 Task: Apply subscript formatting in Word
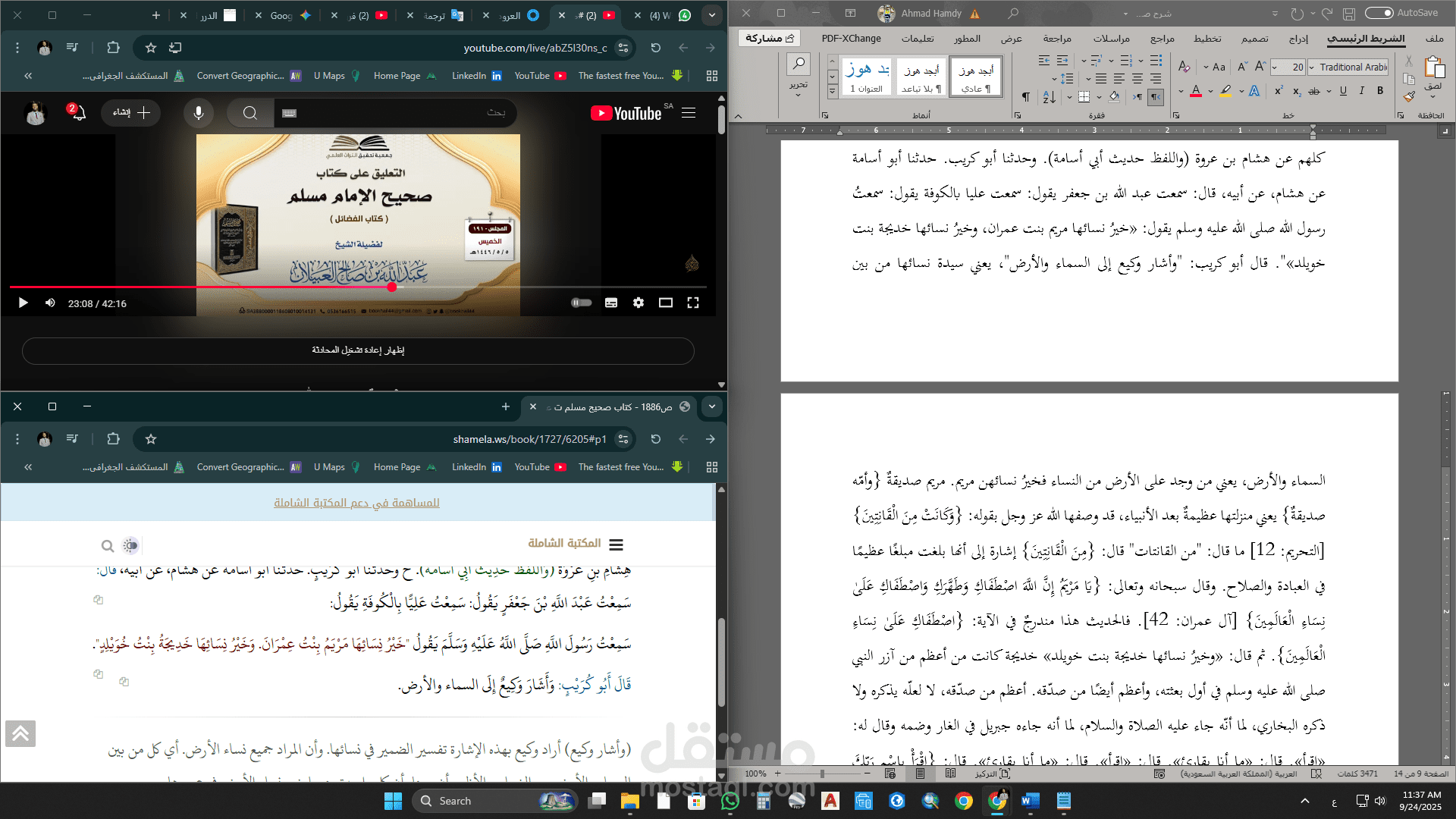1297,91
